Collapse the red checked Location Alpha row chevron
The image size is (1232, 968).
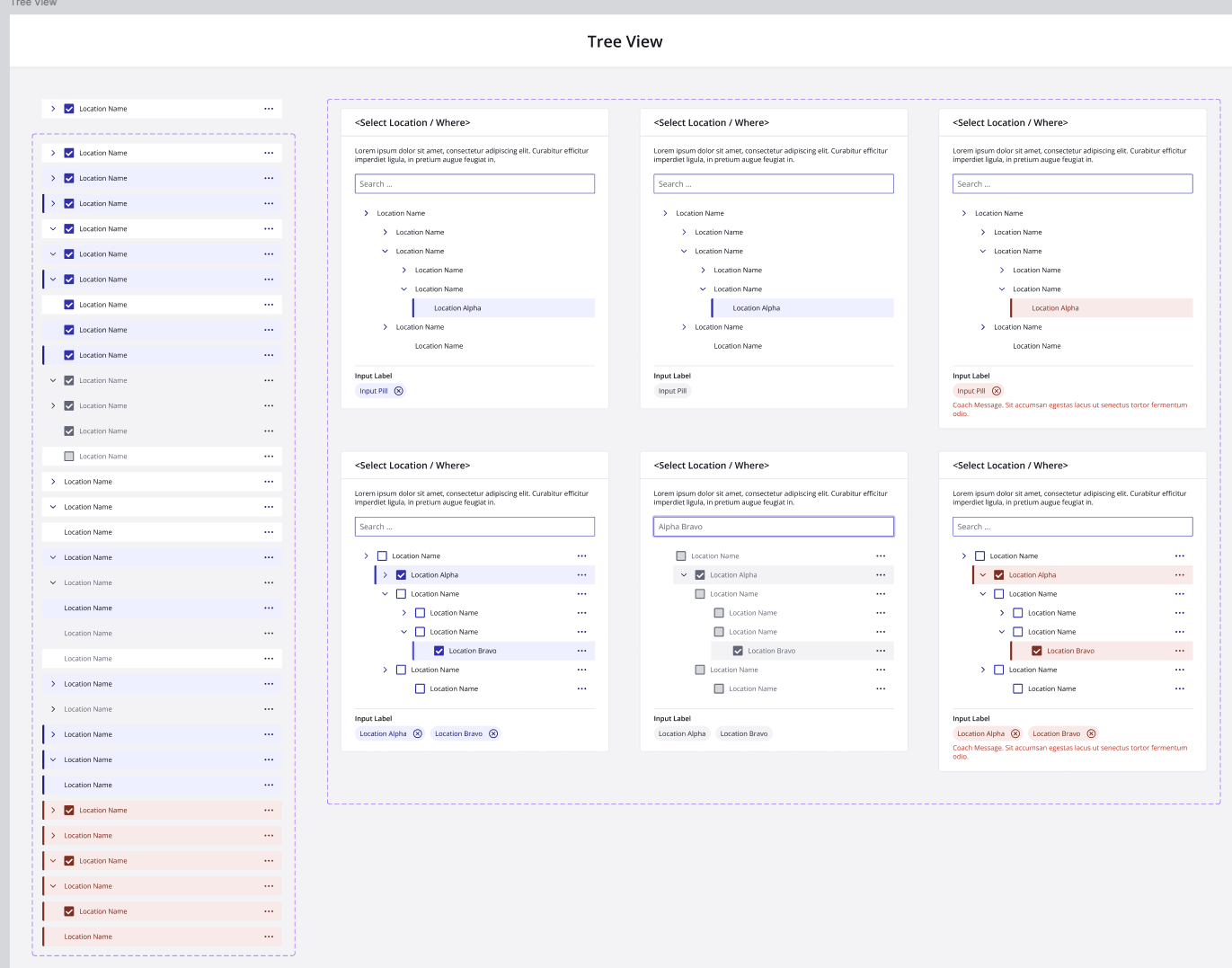tap(983, 575)
